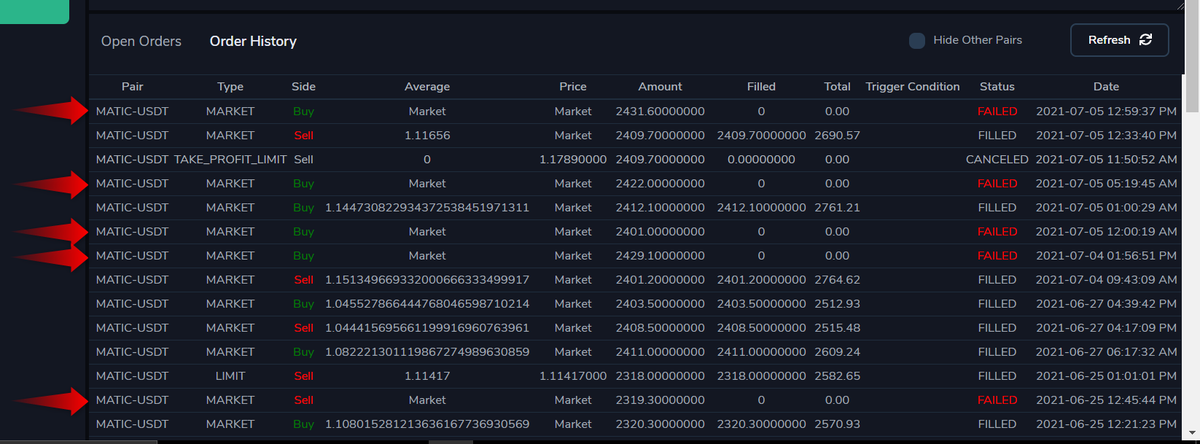Click the total 2582.65
This screenshot has width=1200, height=444.
838,375
